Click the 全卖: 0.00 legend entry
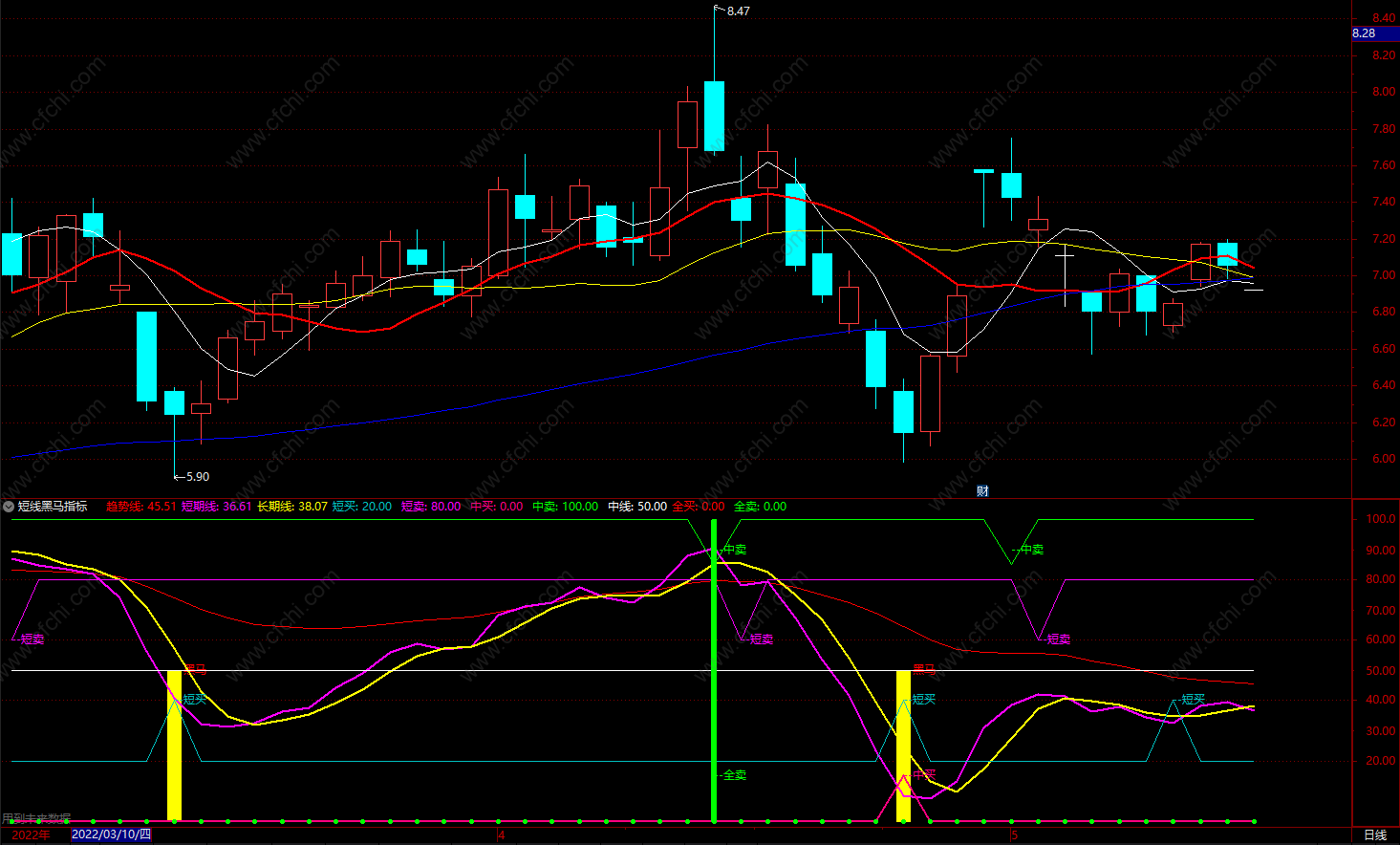Image resolution: width=1400 pixels, height=845 pixels. 760,507
